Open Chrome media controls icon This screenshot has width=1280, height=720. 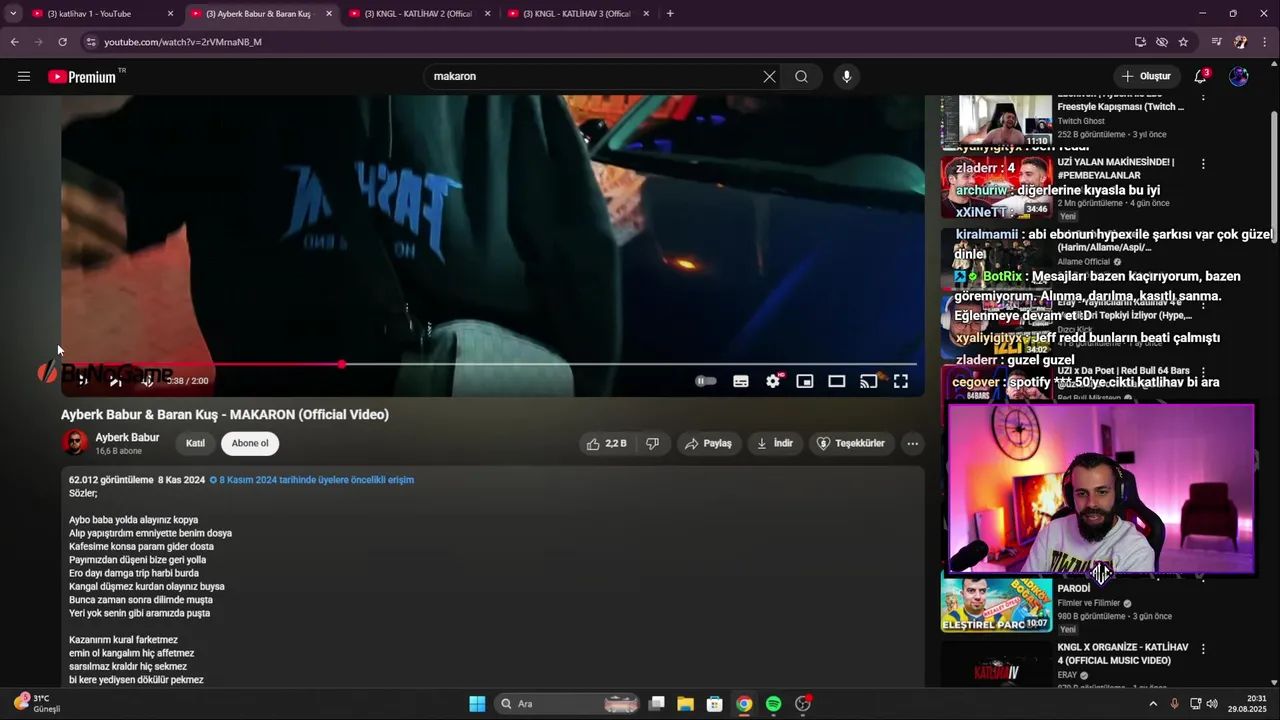(1217, 42)
